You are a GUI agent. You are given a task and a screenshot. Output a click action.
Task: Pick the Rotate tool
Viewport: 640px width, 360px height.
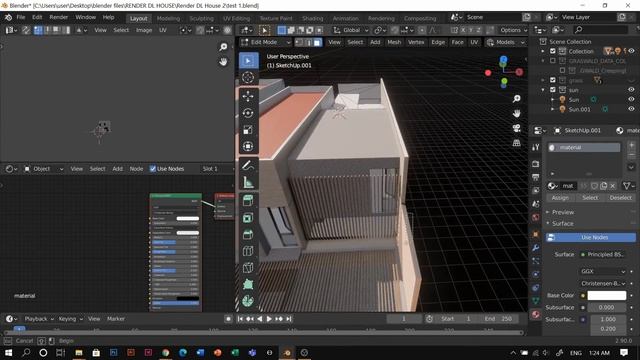tap(248, 113)
